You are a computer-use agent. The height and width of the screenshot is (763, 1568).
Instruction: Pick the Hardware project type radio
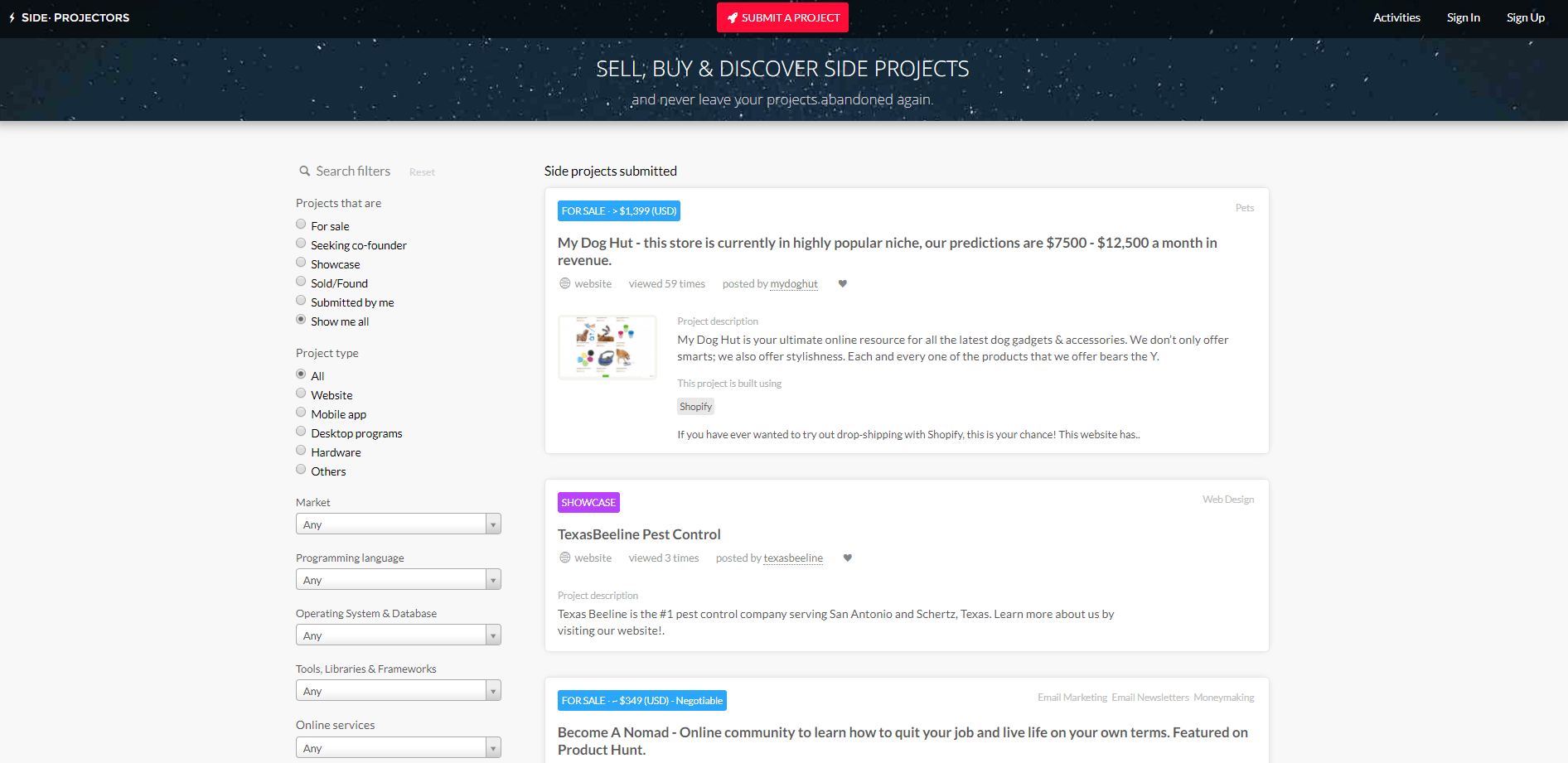click(x=301, y=451)
